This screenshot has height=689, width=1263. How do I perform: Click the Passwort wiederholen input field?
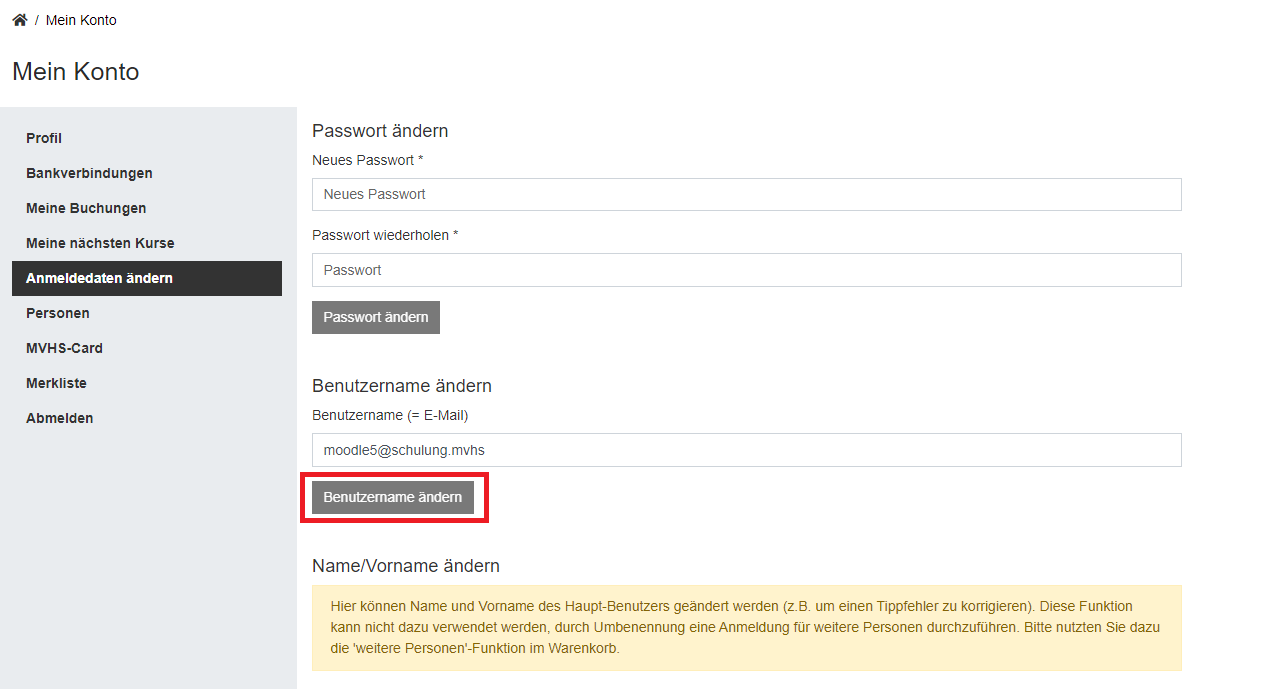(747, 270)
